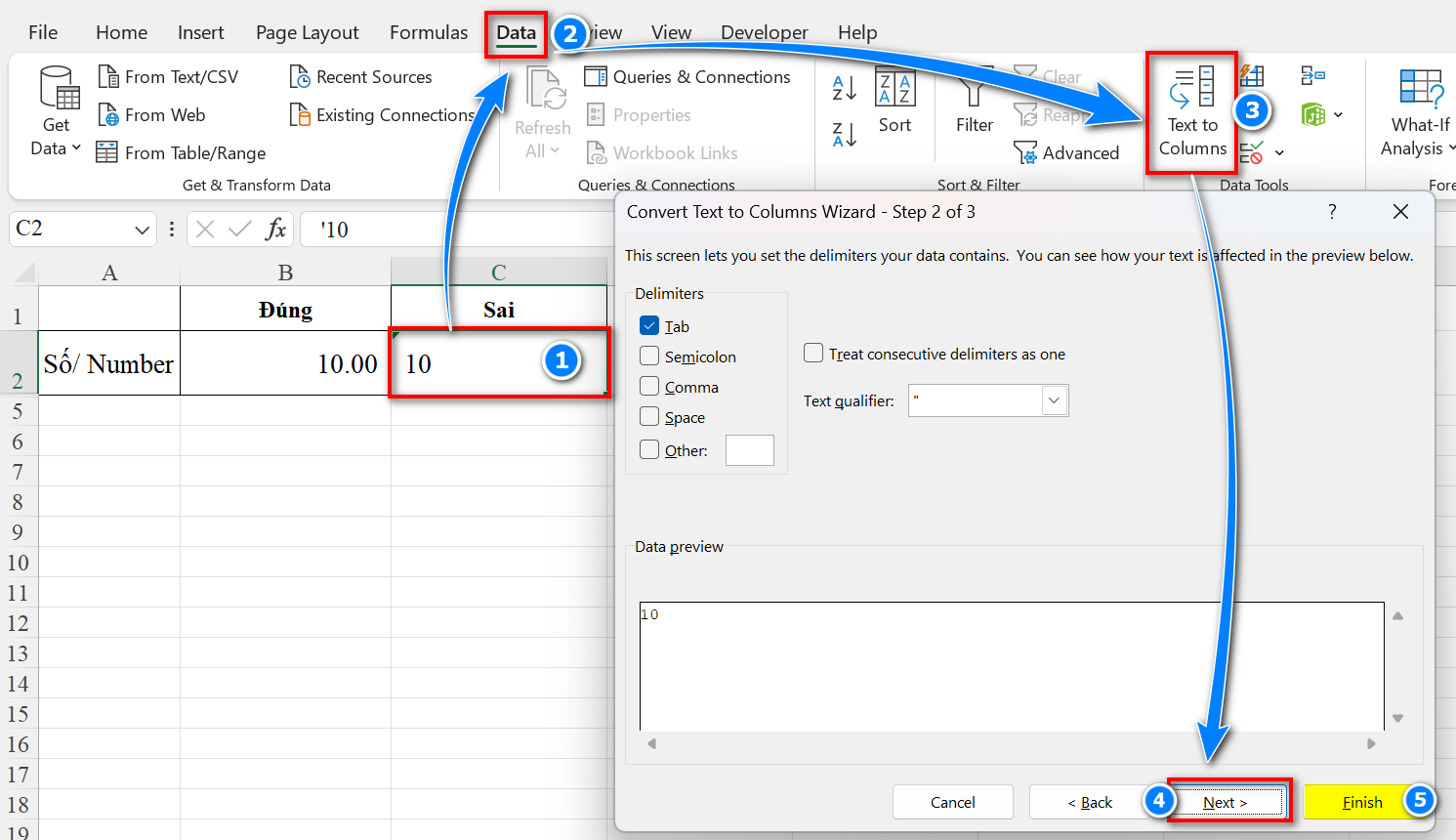Screen dimensions: 1456x840
Task: Click the Other delimiter text field
Action: pos(749,450)
